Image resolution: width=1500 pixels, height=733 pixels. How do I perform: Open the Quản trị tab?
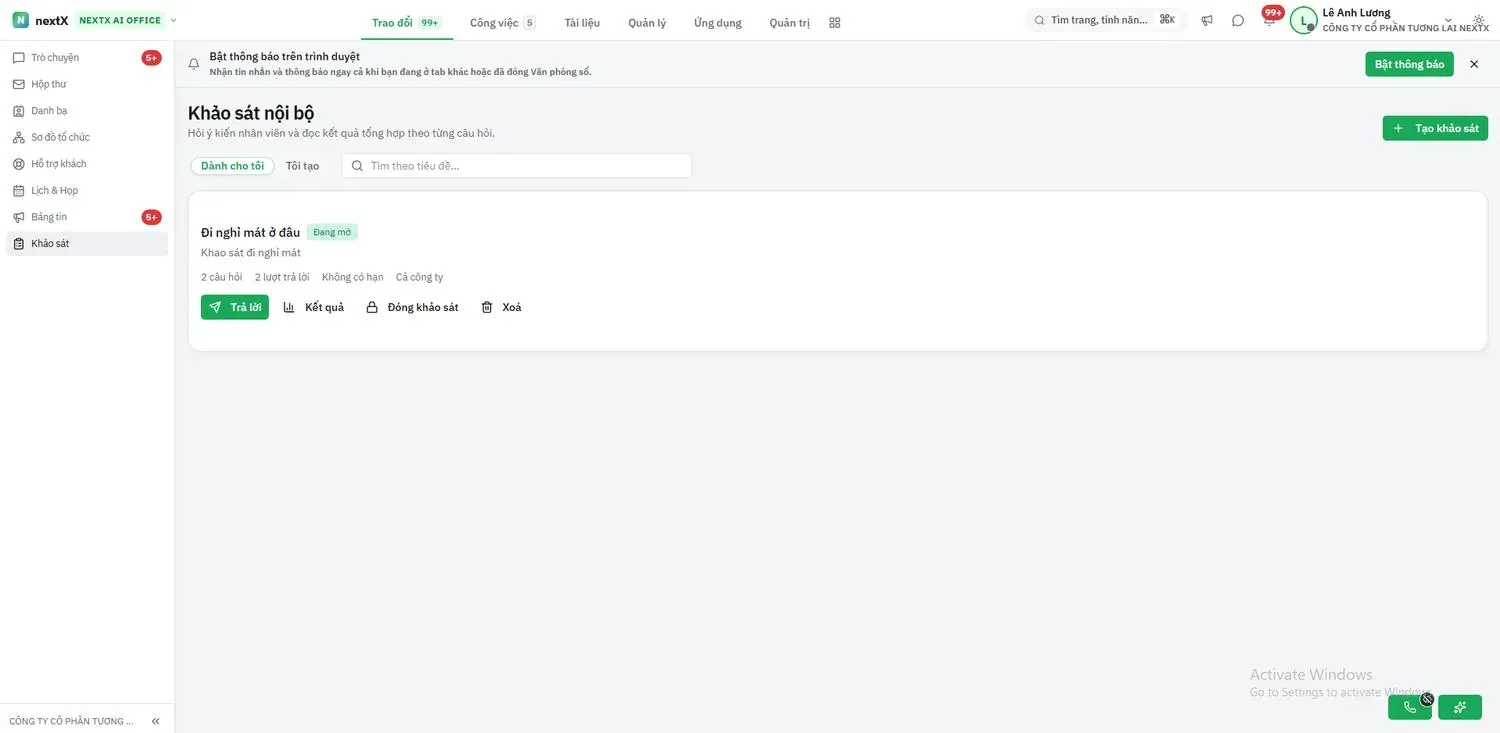[790, 22]
